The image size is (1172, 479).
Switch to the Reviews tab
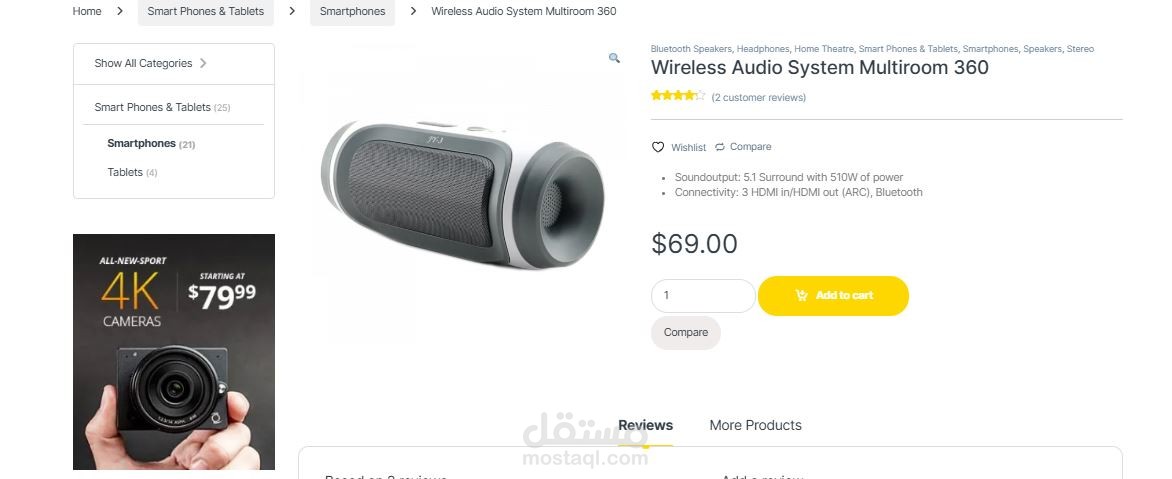pos(646,425)
